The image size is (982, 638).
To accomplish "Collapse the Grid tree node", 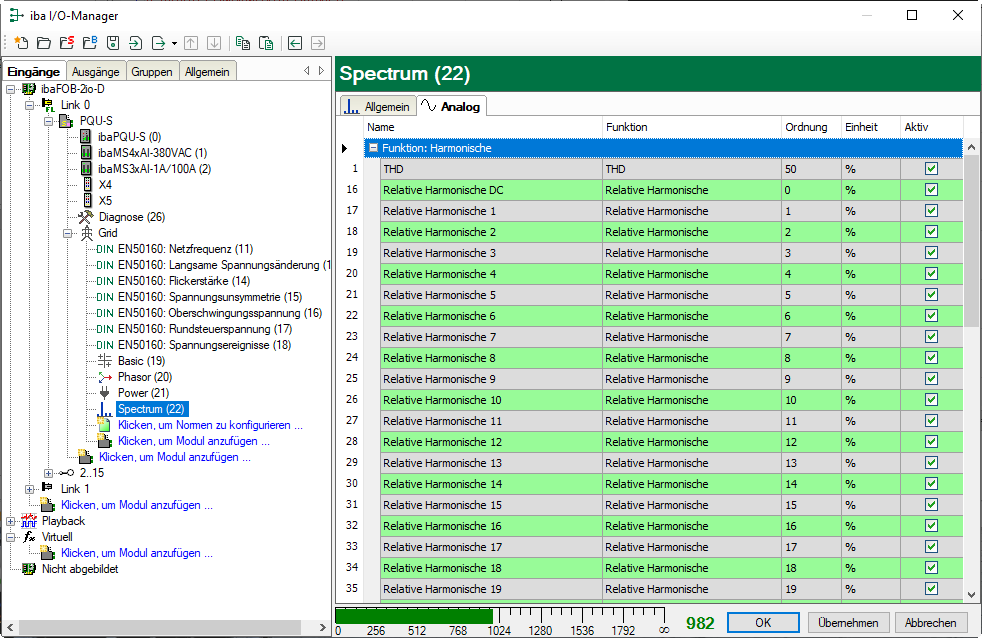I will [x=69, y=233].
